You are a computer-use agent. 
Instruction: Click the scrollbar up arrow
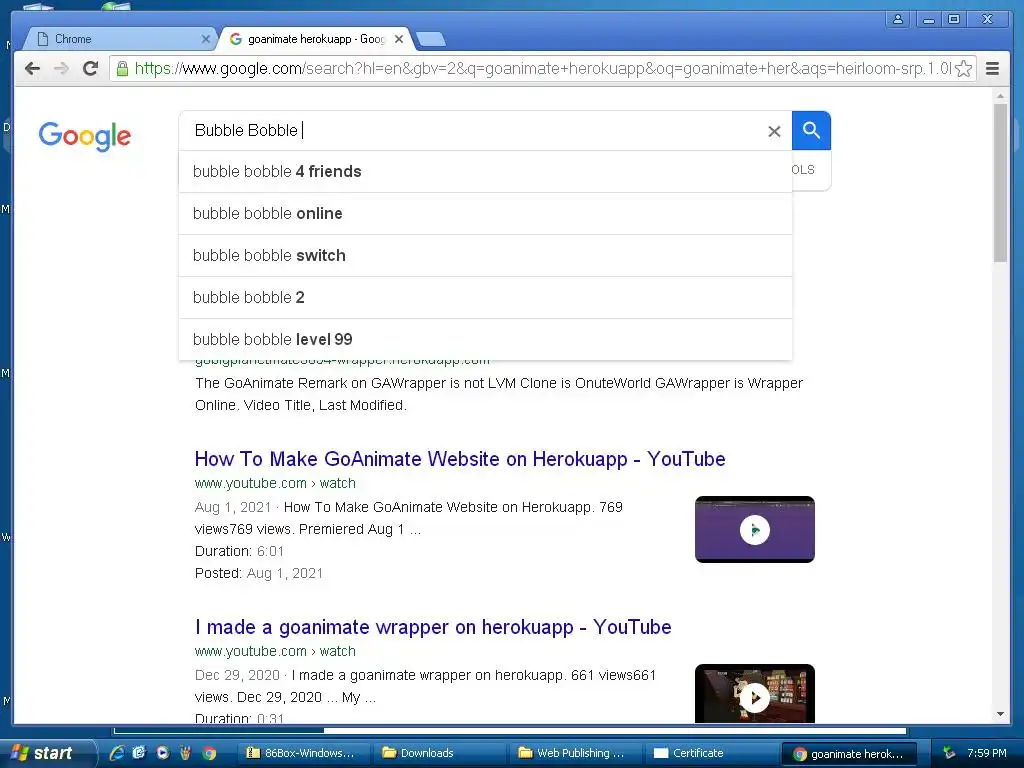[1000, 96]
